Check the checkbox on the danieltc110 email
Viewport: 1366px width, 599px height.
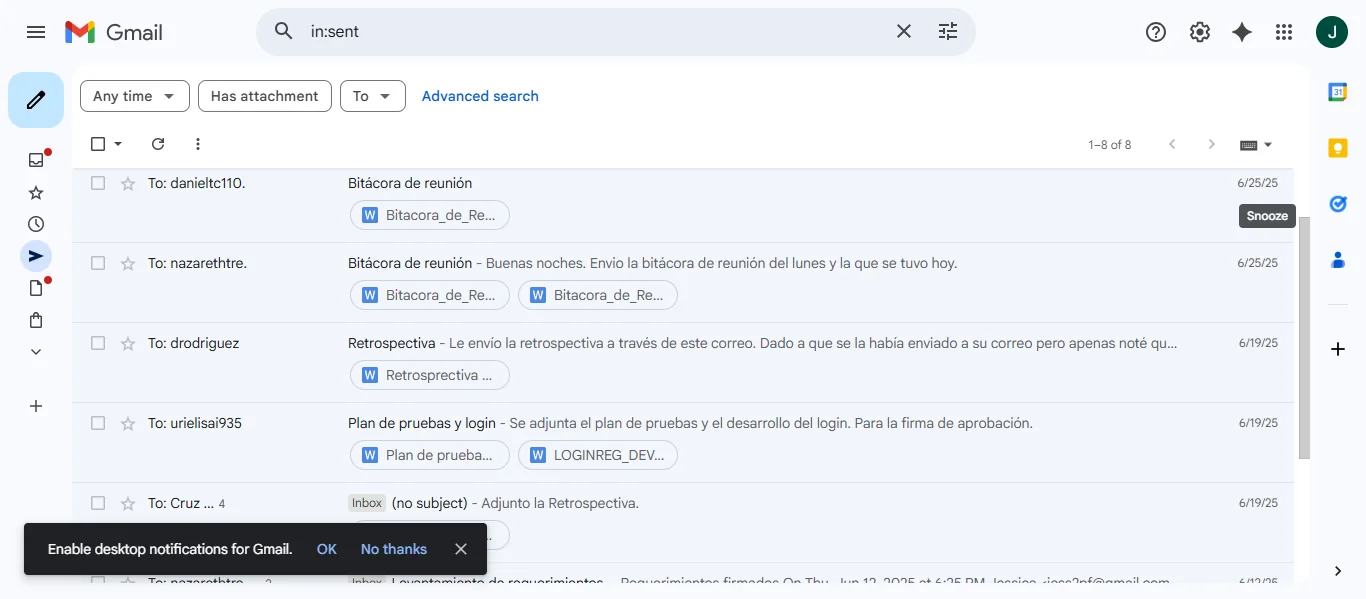[x=97, y=183]
